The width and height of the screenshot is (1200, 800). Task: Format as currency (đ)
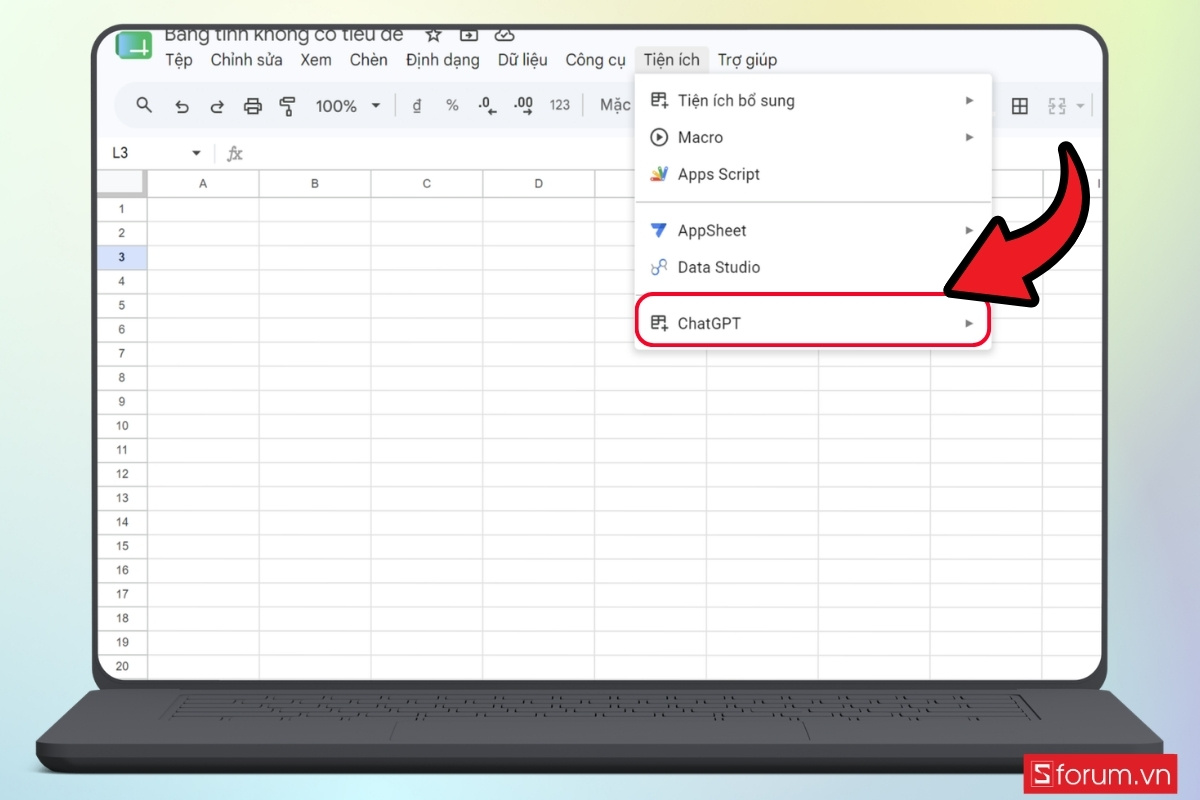417,105
